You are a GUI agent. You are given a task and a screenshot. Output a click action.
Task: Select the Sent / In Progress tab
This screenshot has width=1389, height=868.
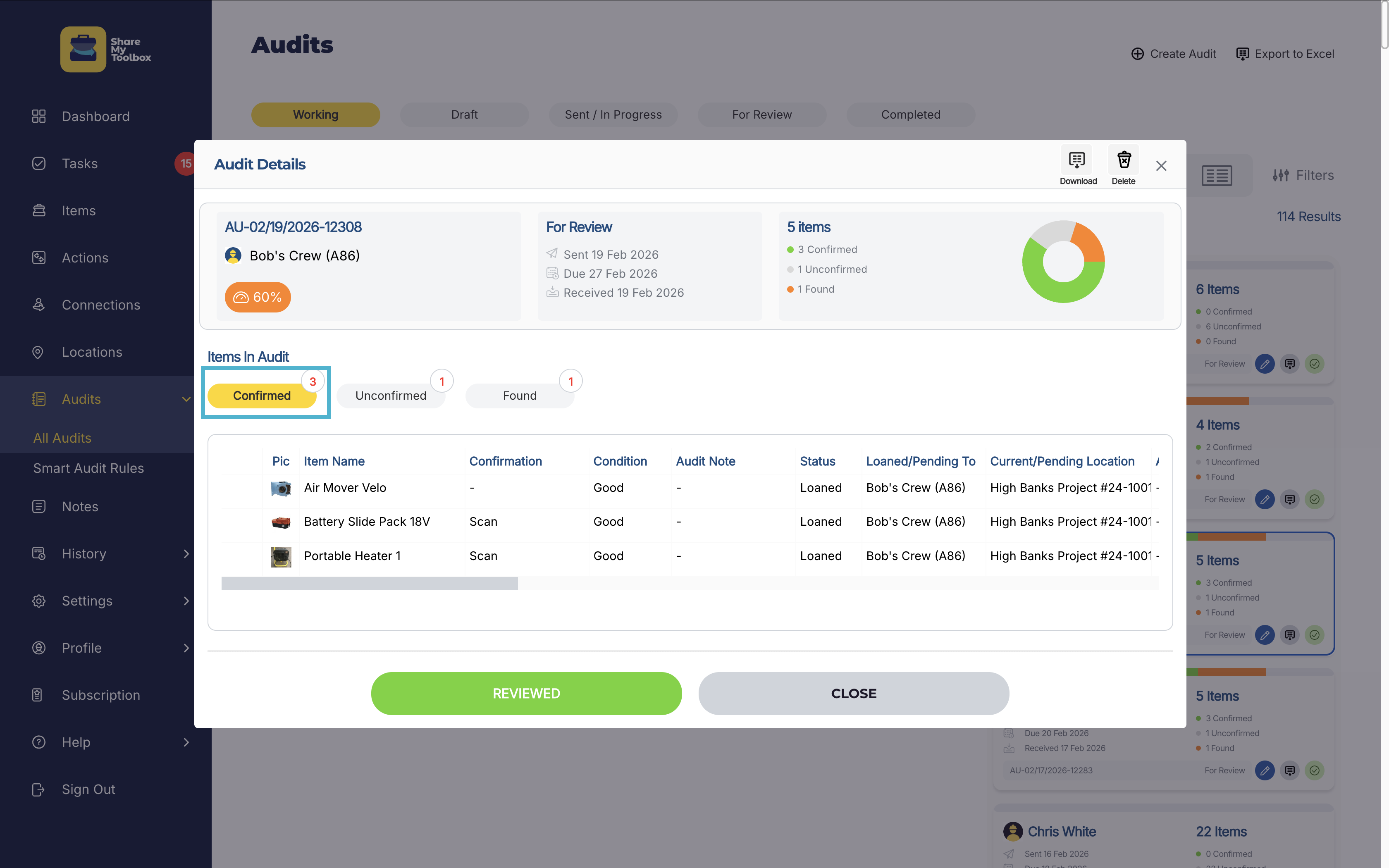[x=613, y=114]
